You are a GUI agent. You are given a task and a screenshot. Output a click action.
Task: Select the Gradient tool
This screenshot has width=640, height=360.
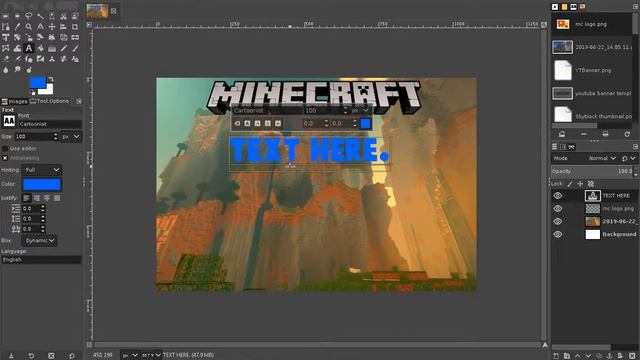52,48
